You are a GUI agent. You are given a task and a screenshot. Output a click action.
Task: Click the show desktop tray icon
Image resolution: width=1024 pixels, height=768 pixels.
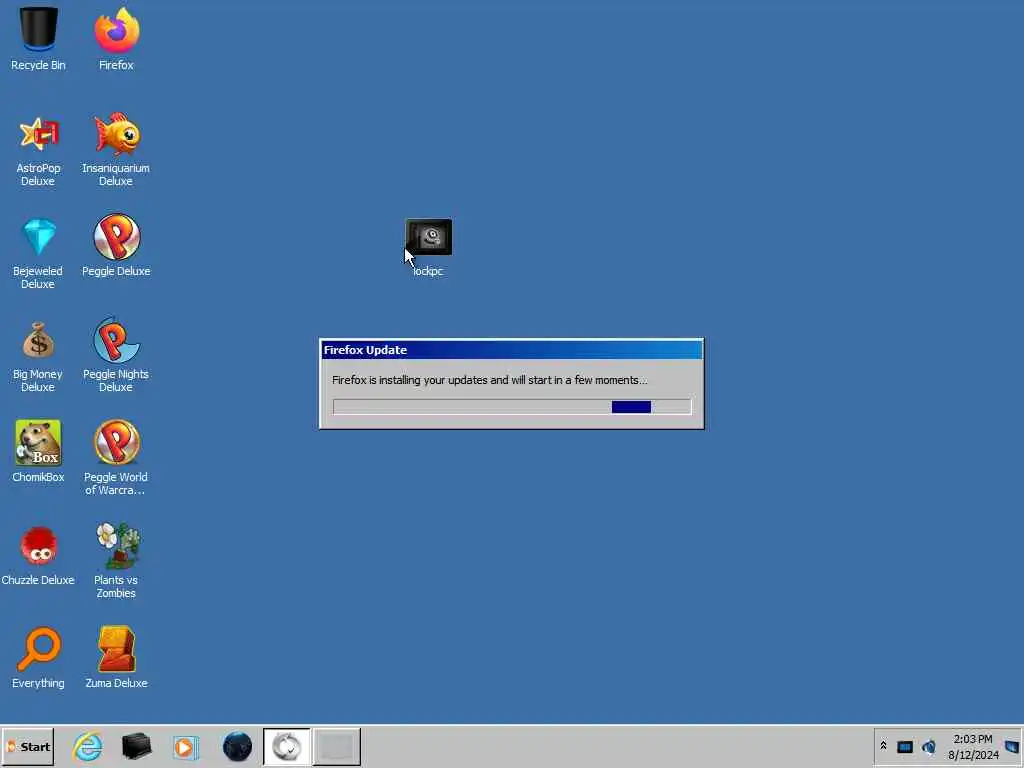(x=1012, y=746)
